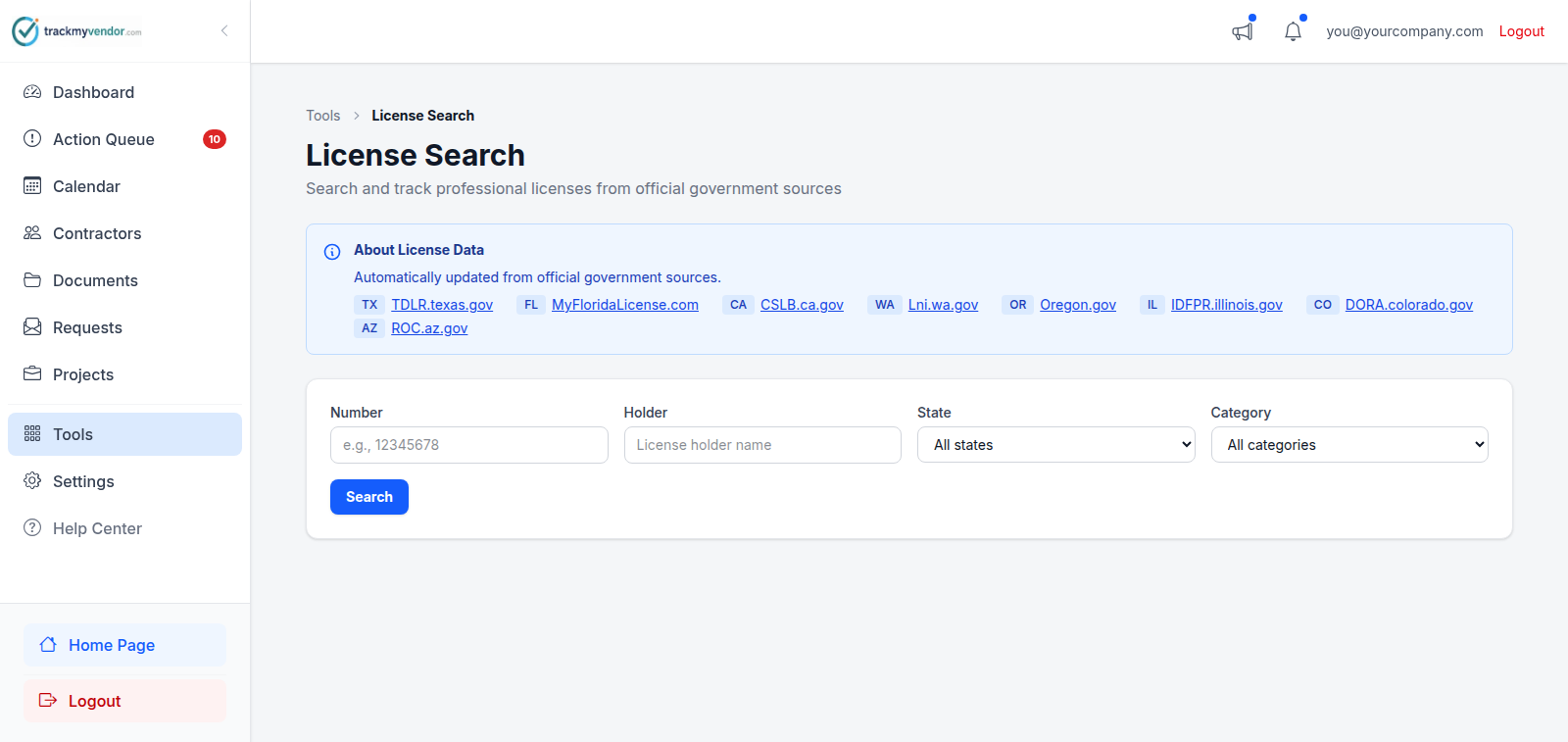Open Lni.wa.gov link
1568x742 pixels.
coord(943,305)
